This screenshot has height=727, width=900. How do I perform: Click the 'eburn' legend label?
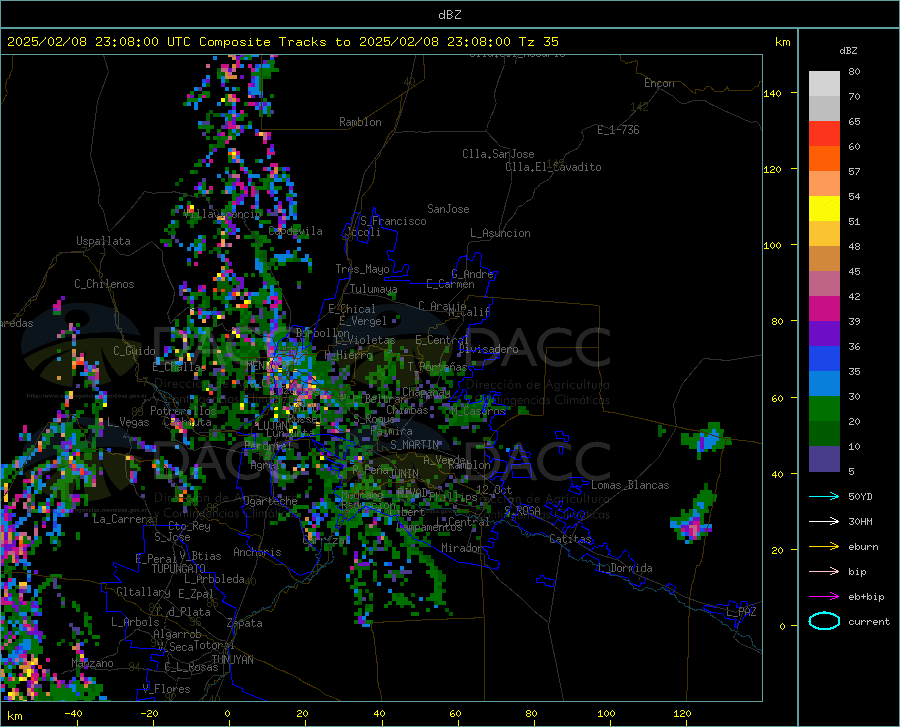coord(863,547)
